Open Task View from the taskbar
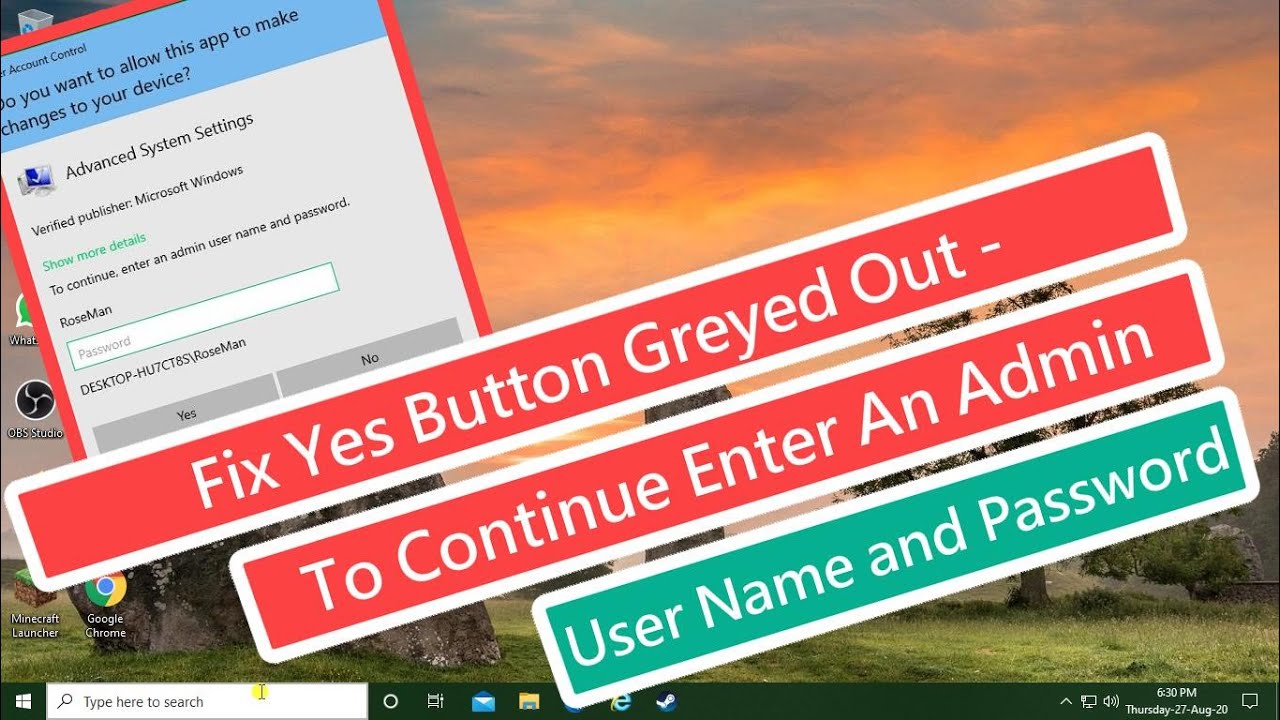 point(436,701)
